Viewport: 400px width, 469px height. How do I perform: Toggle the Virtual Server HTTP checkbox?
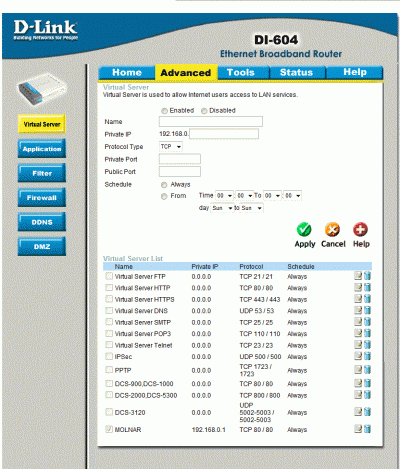[109, 287]
